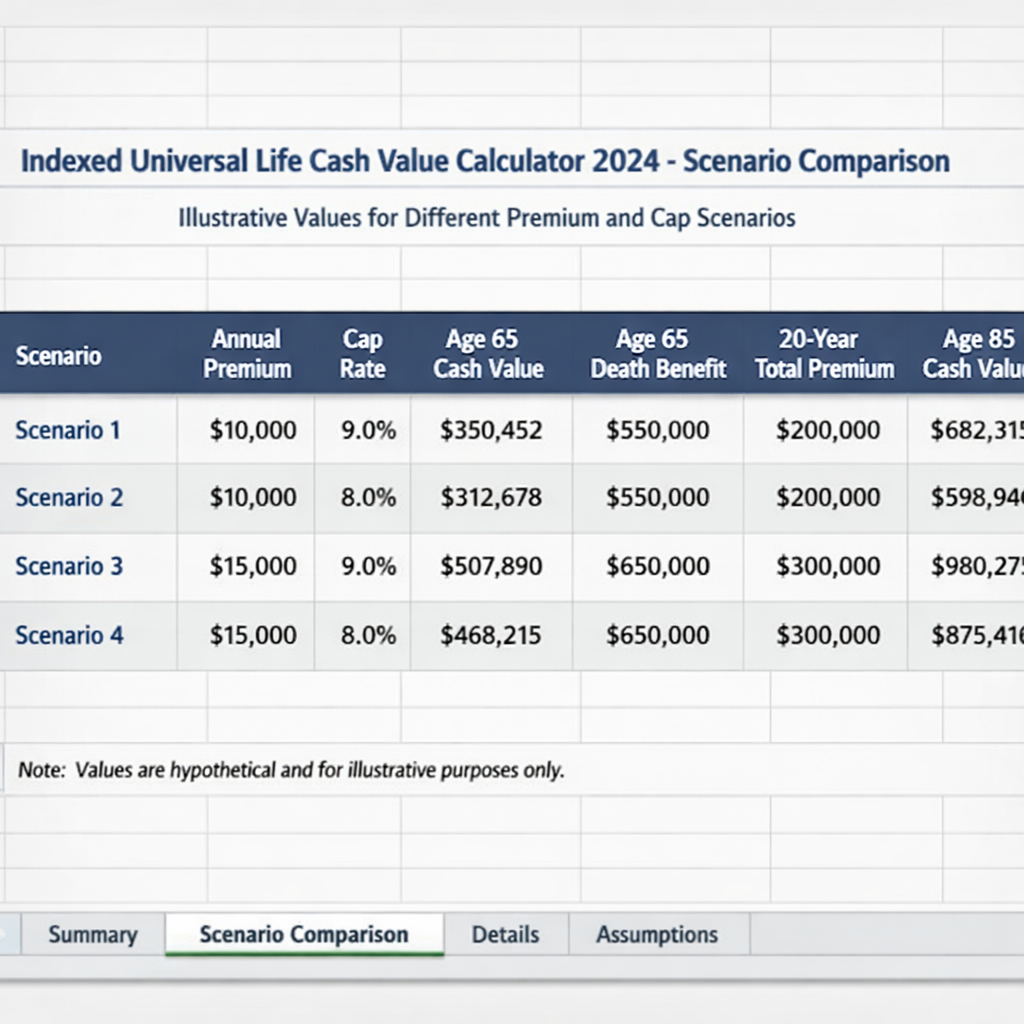Select the Scenario 3 row label
Viewport: 1024px width, 1024px height.
click(x=69, y=566)
